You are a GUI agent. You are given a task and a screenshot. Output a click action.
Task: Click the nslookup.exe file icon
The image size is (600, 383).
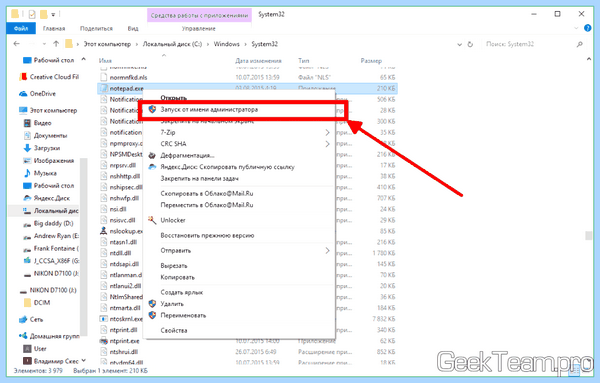coord(103,231)
